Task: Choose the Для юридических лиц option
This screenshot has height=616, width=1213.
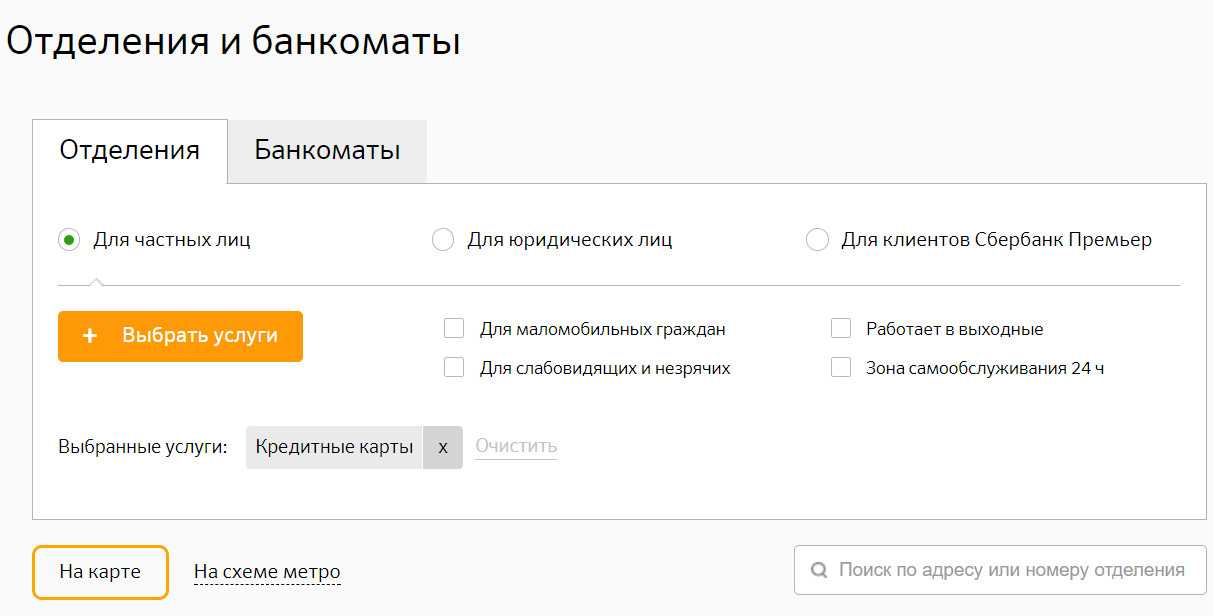Action: 443,240
